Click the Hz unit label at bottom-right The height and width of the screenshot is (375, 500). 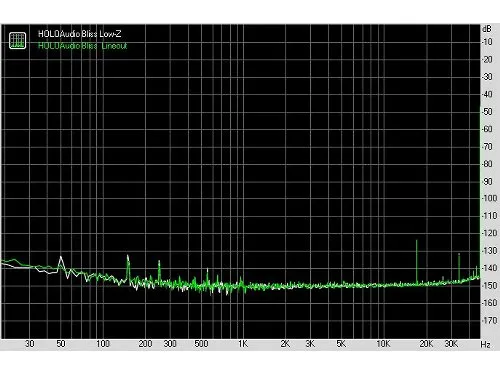pos(485,344)
